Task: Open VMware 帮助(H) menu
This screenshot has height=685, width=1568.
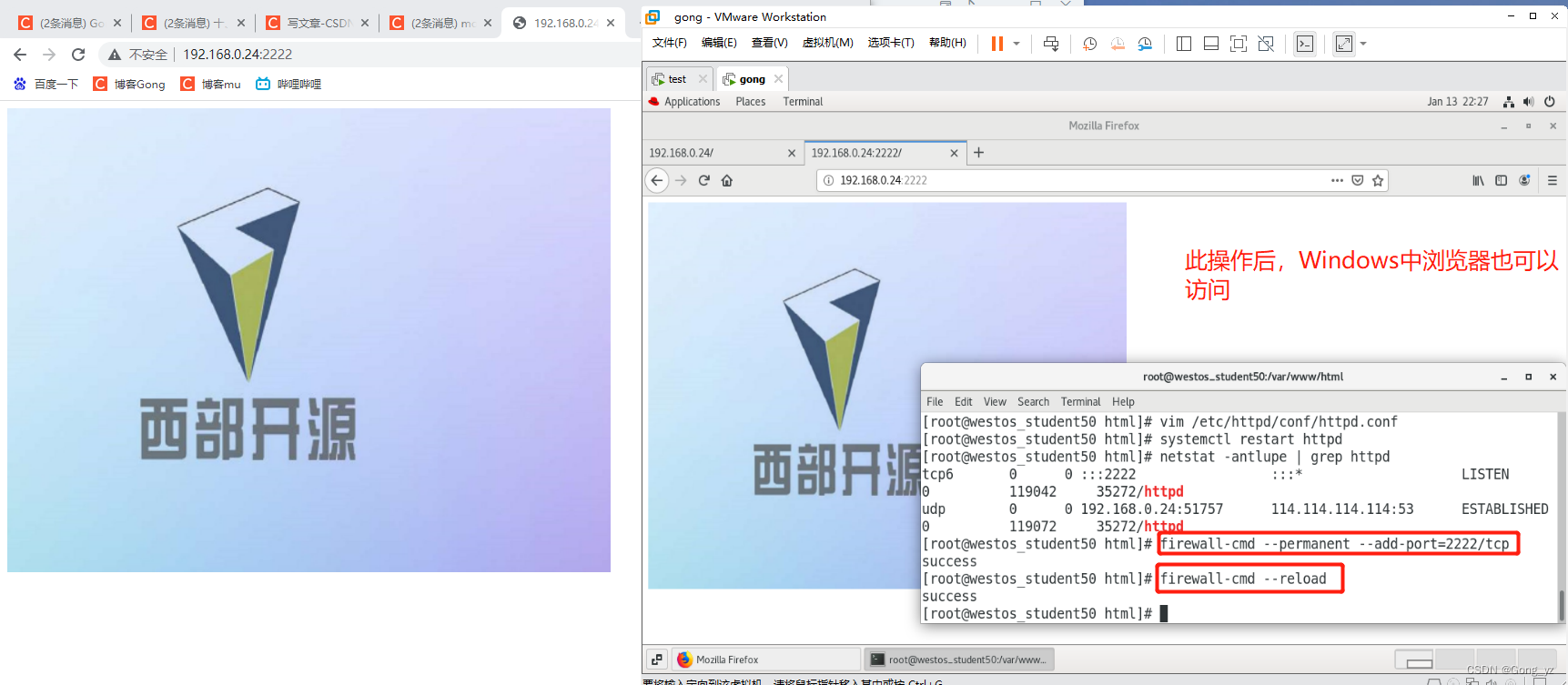Action: 947,43
